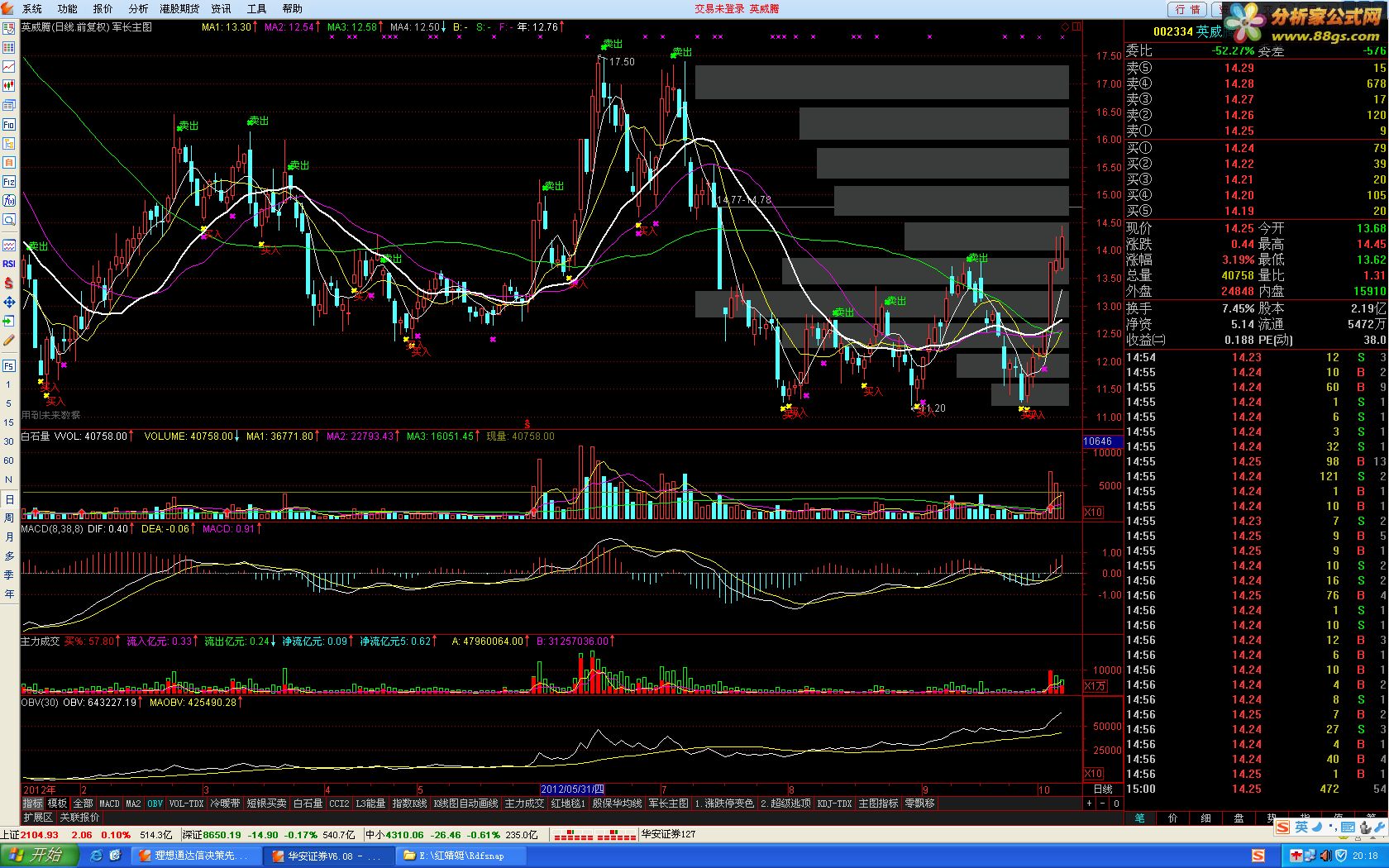1389x868 pixels.
Task: Click the 日线 period label below chart
Action: coord(1103,789)
